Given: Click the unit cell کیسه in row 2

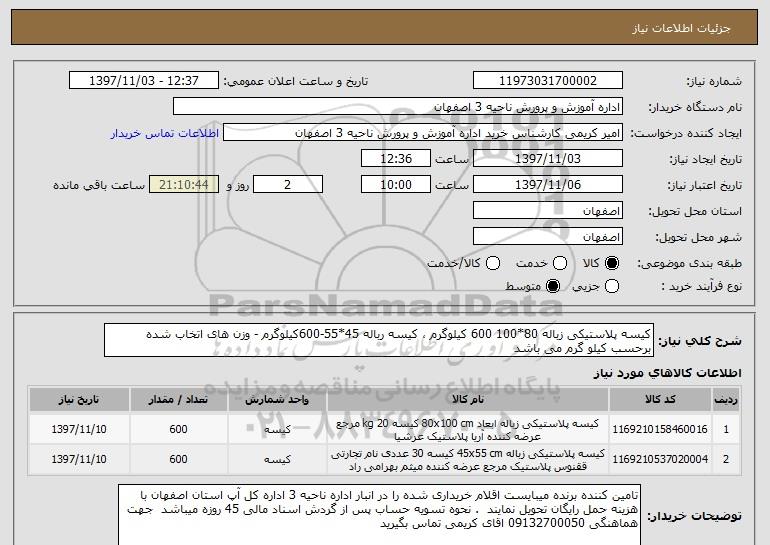Looking at the screenshot, I should pyautogui.click(x=277, y=460).
